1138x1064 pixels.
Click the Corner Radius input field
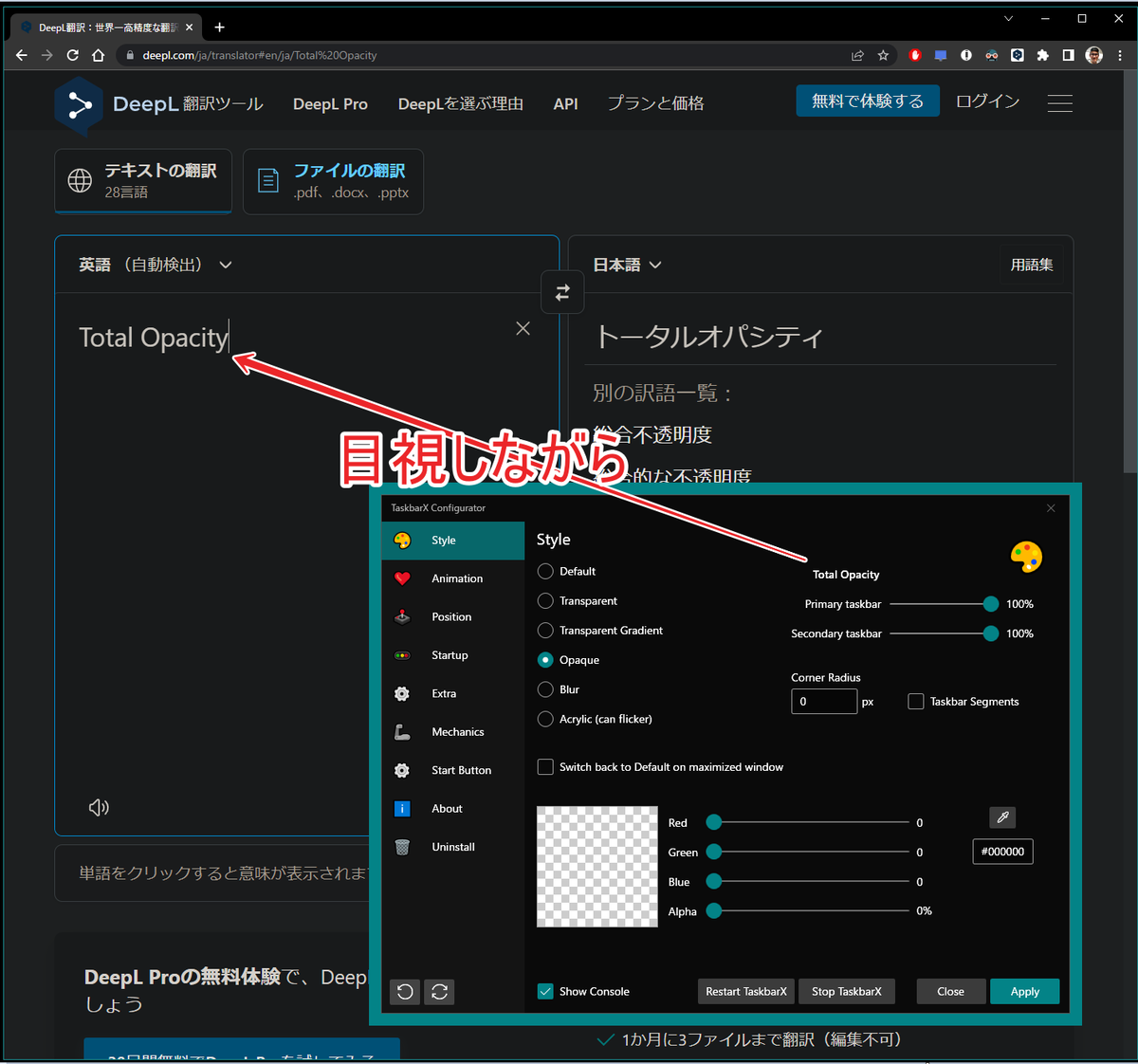coord(824,702)
